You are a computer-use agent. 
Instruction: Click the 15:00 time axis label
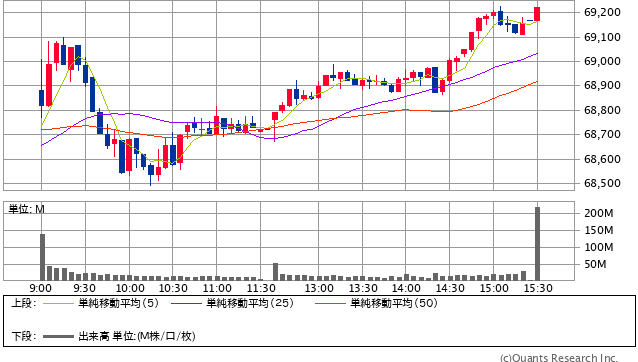(x=494, y=288)
